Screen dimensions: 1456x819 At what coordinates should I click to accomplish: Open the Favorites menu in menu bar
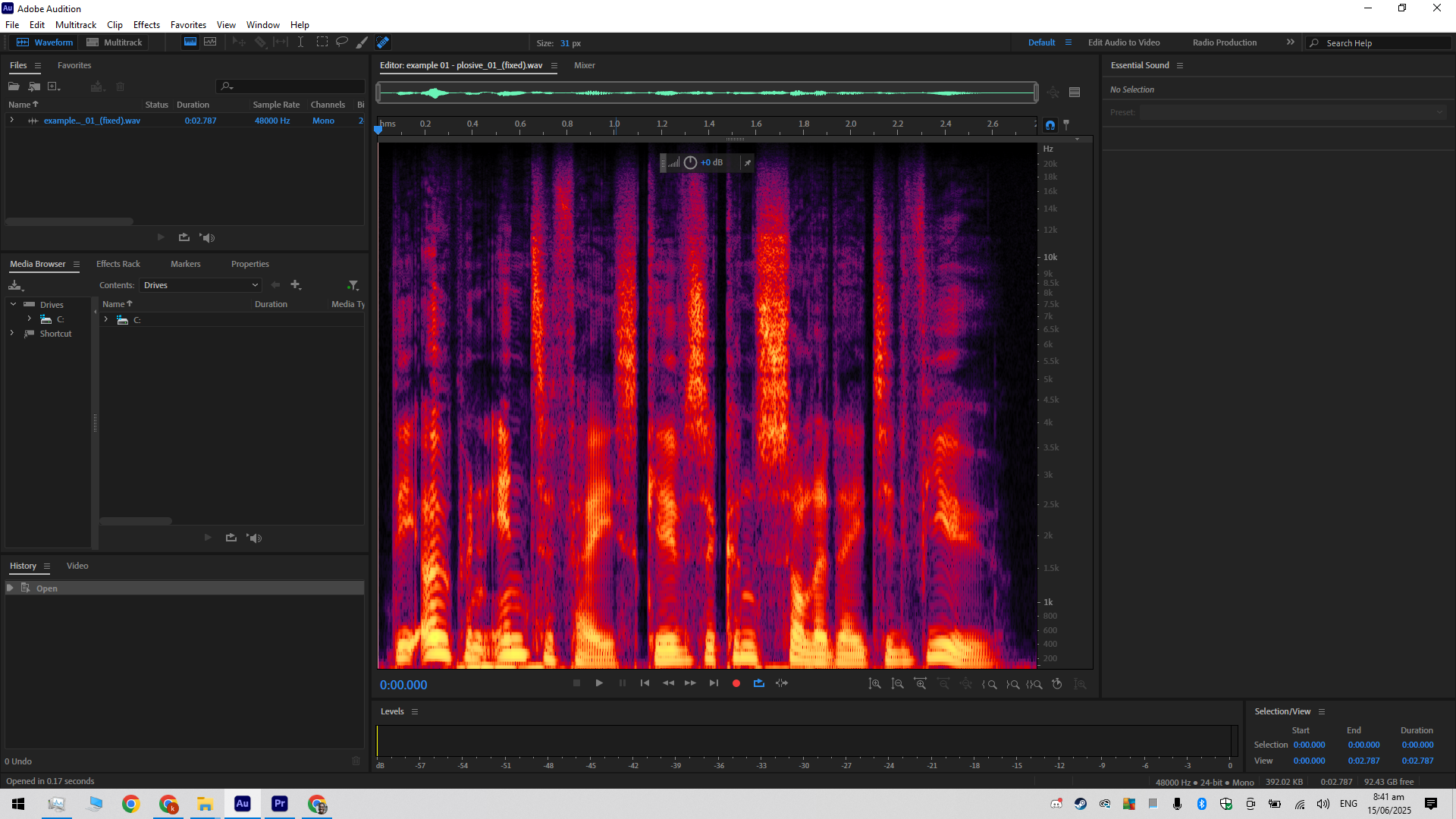click(188, 25)
